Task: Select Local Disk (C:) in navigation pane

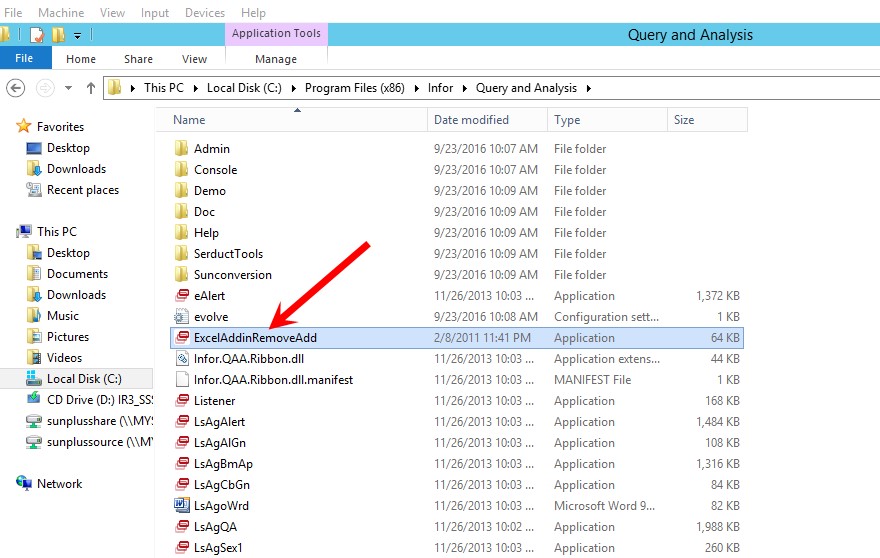Action: 84,379
